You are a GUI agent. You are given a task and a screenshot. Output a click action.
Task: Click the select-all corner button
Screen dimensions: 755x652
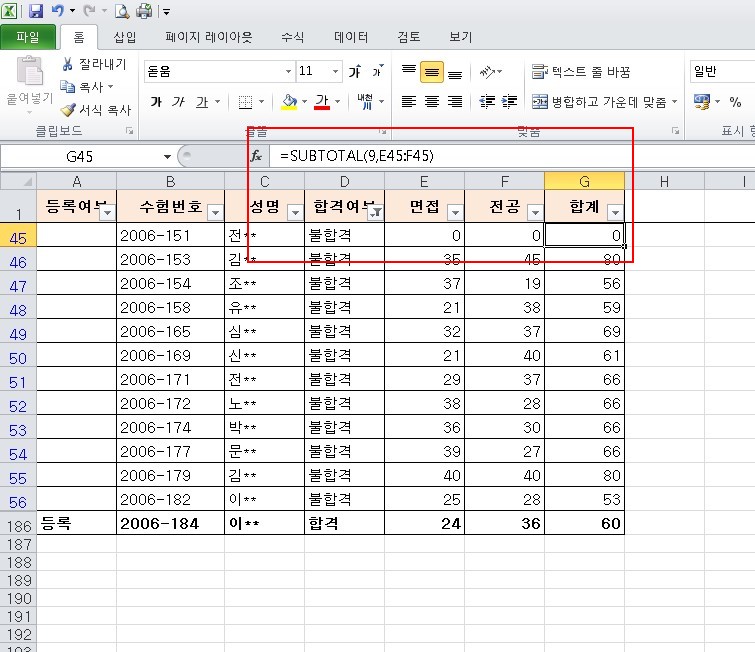point(18,182)
